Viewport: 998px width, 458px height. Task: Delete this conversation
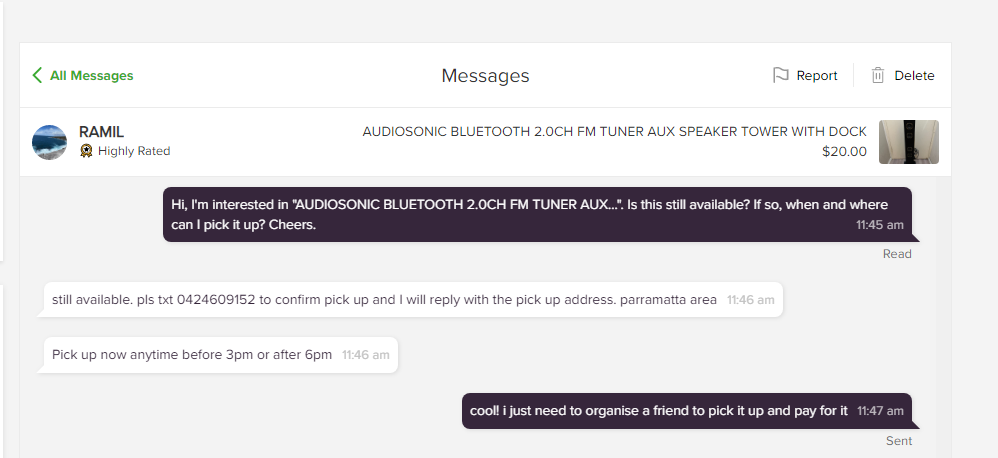coord(903,75)
